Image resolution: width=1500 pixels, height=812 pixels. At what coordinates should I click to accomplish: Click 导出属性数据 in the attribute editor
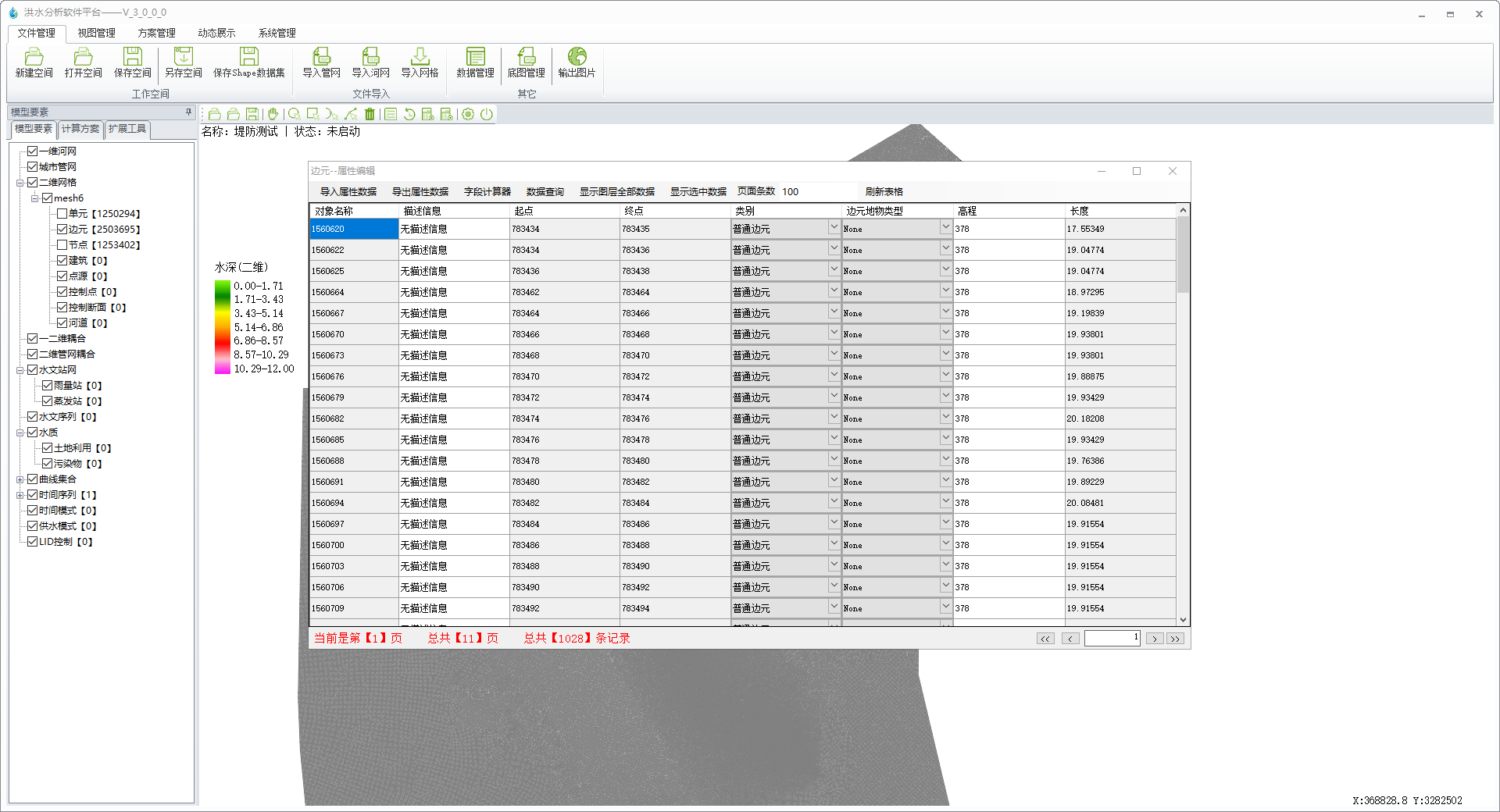tap(420, 191)
